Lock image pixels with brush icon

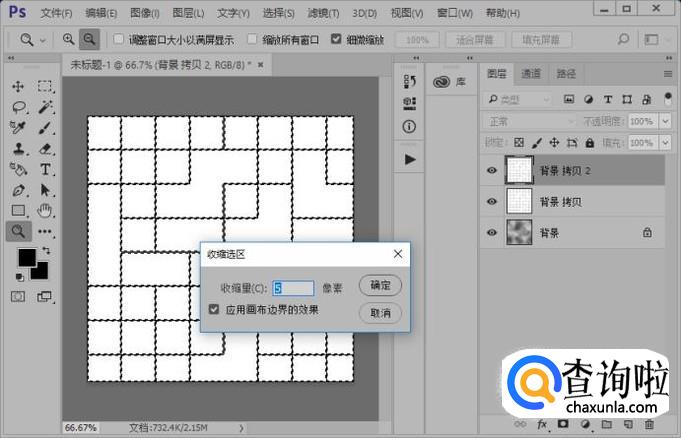point(537,143)
